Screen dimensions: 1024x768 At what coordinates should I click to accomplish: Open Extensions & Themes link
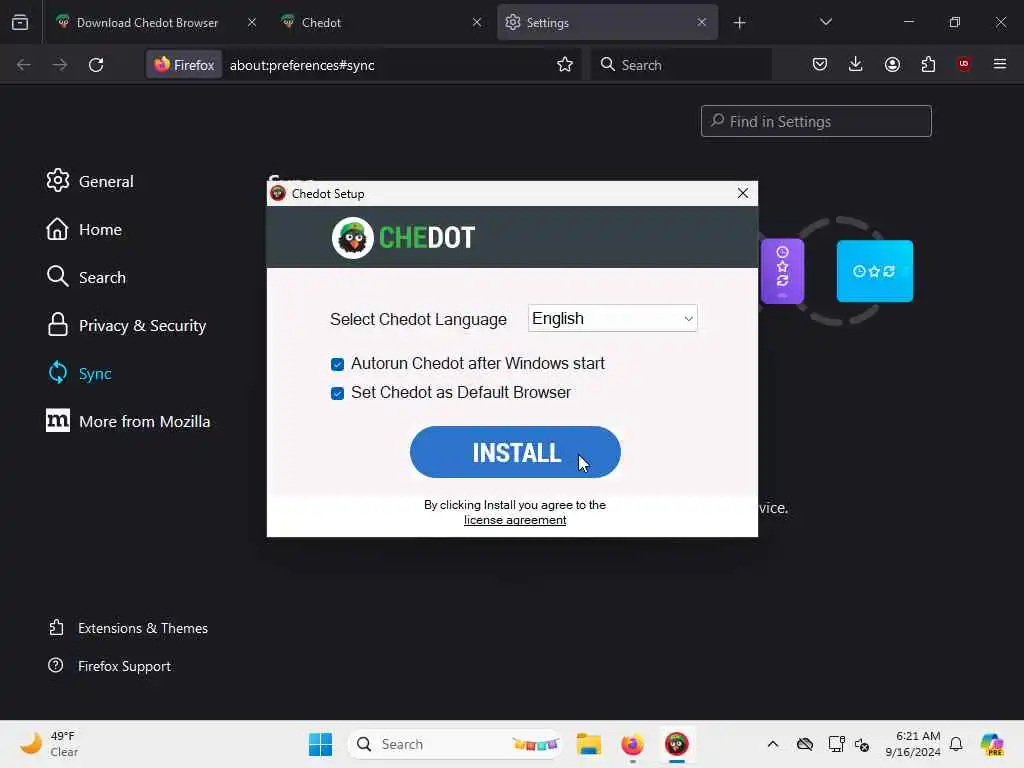coord(128,628)
